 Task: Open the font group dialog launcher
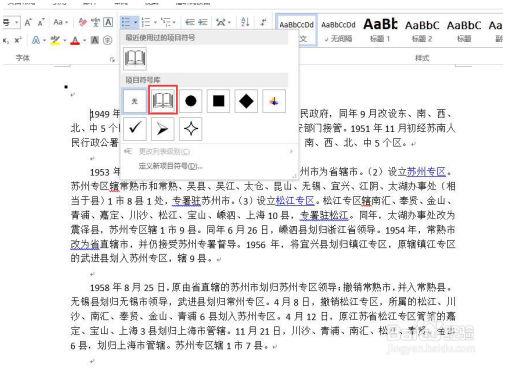[x=112, y=60]
